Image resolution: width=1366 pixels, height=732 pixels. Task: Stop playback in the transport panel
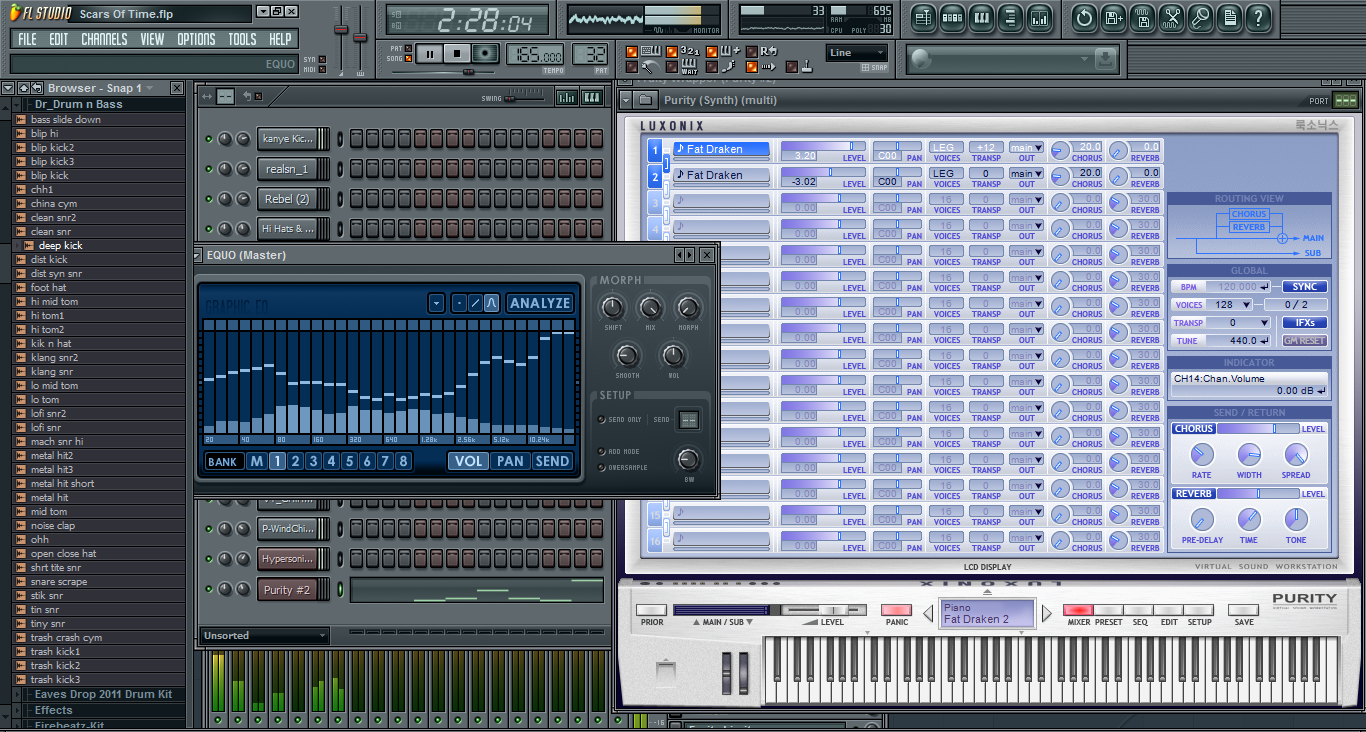457,54
